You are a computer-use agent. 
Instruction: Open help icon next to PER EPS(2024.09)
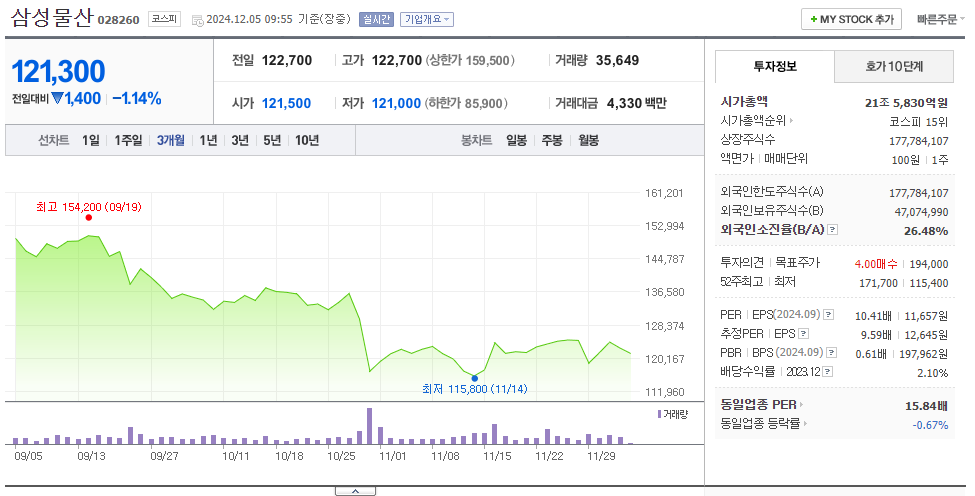coord(828,315)
